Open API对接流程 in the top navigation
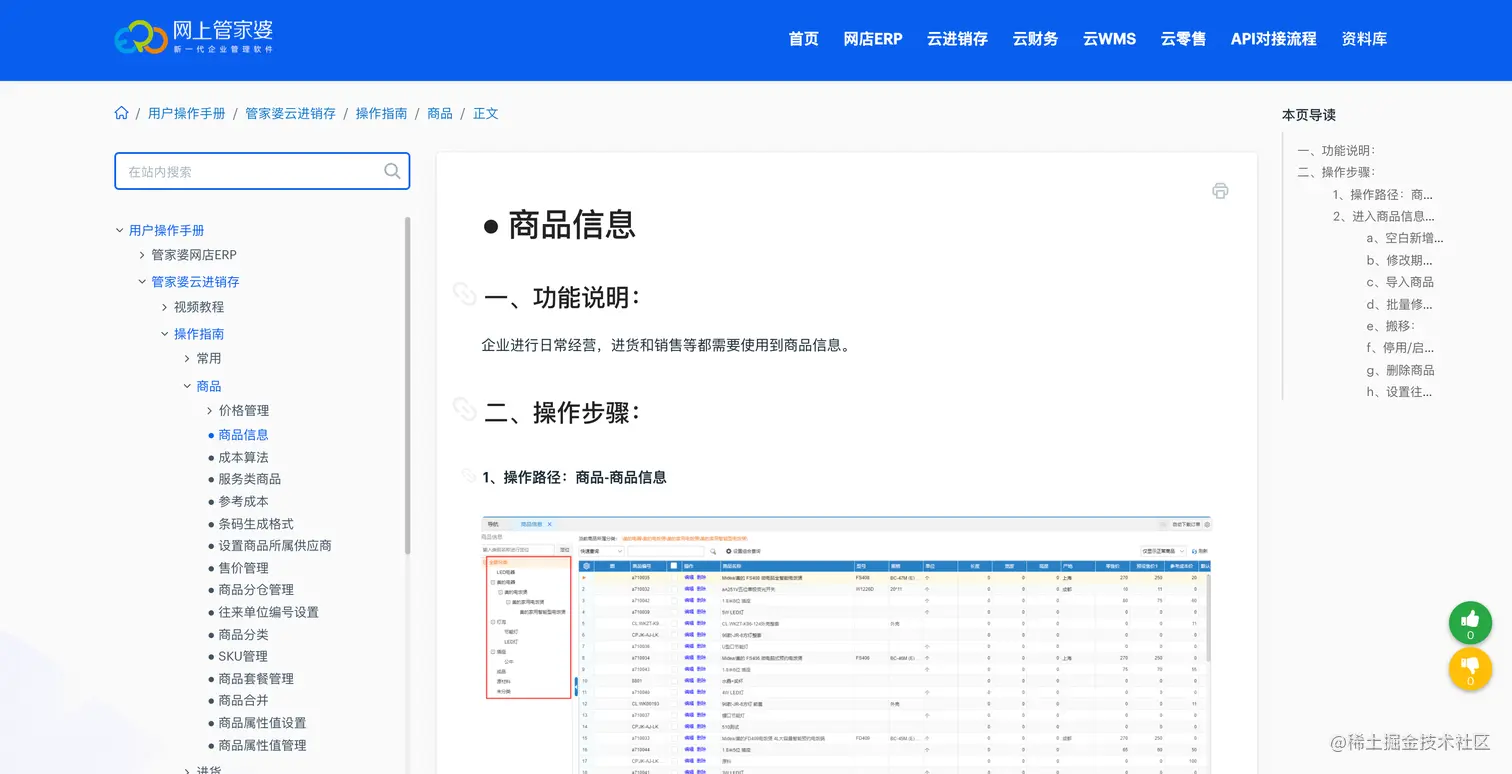 coord(1273,39)
